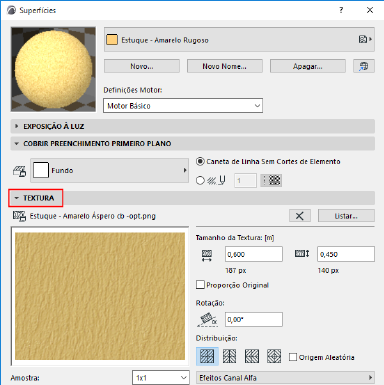Click the Apagar... button
This screenshot has height=385, width=384.
308,66
